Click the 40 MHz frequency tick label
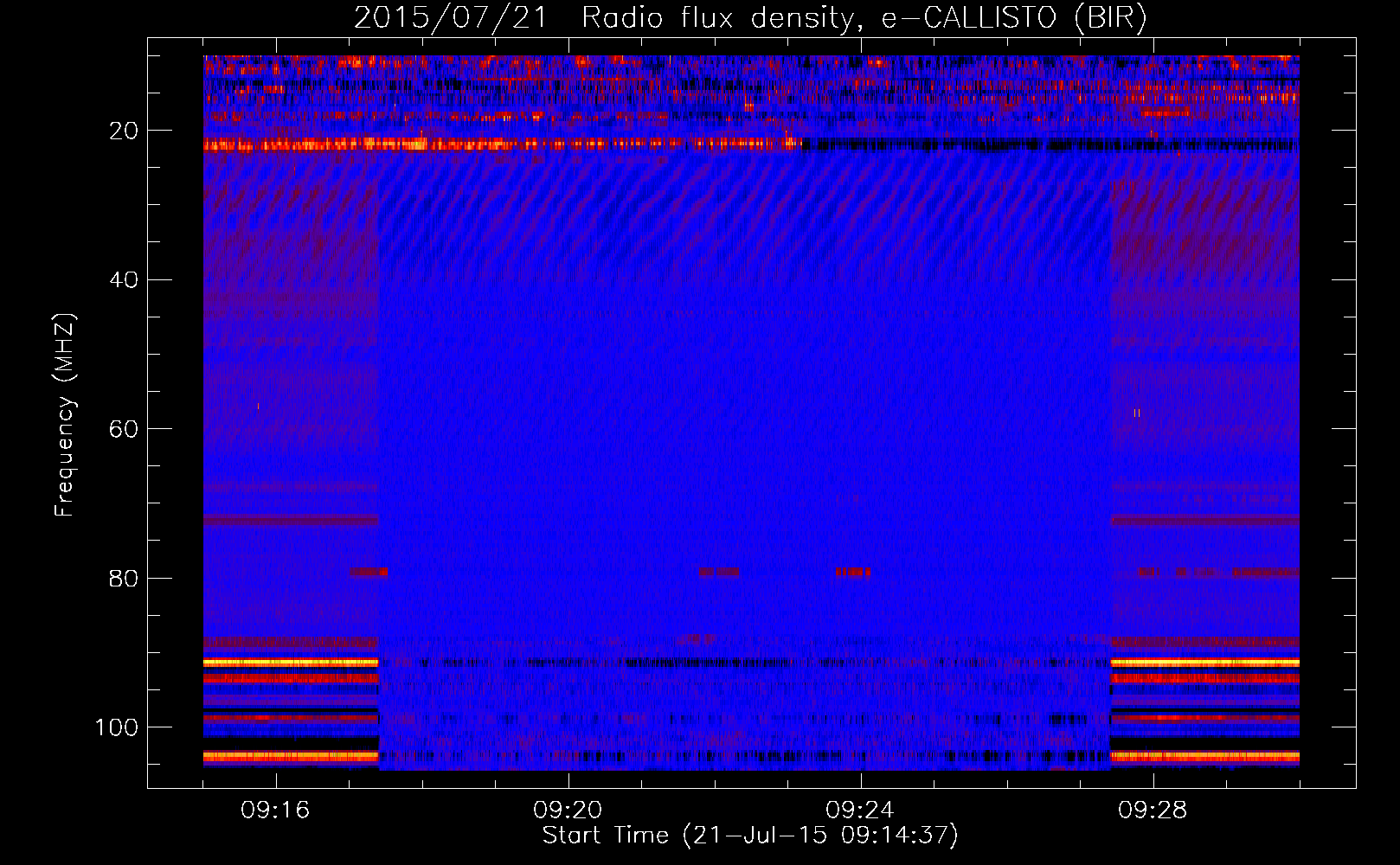The width and height of the screenshot is (1400, 865). tap(124, 280)
